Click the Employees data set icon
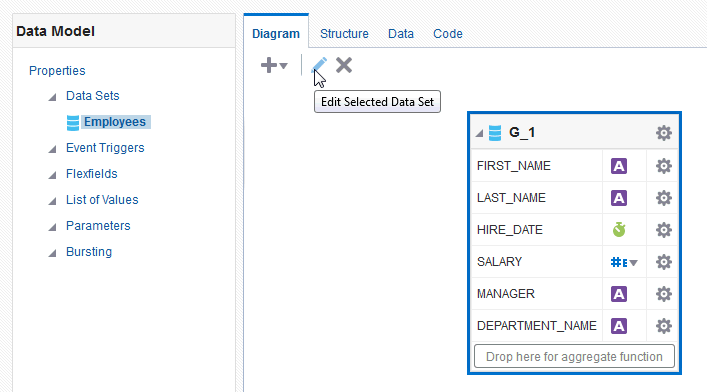 (73, 123)
